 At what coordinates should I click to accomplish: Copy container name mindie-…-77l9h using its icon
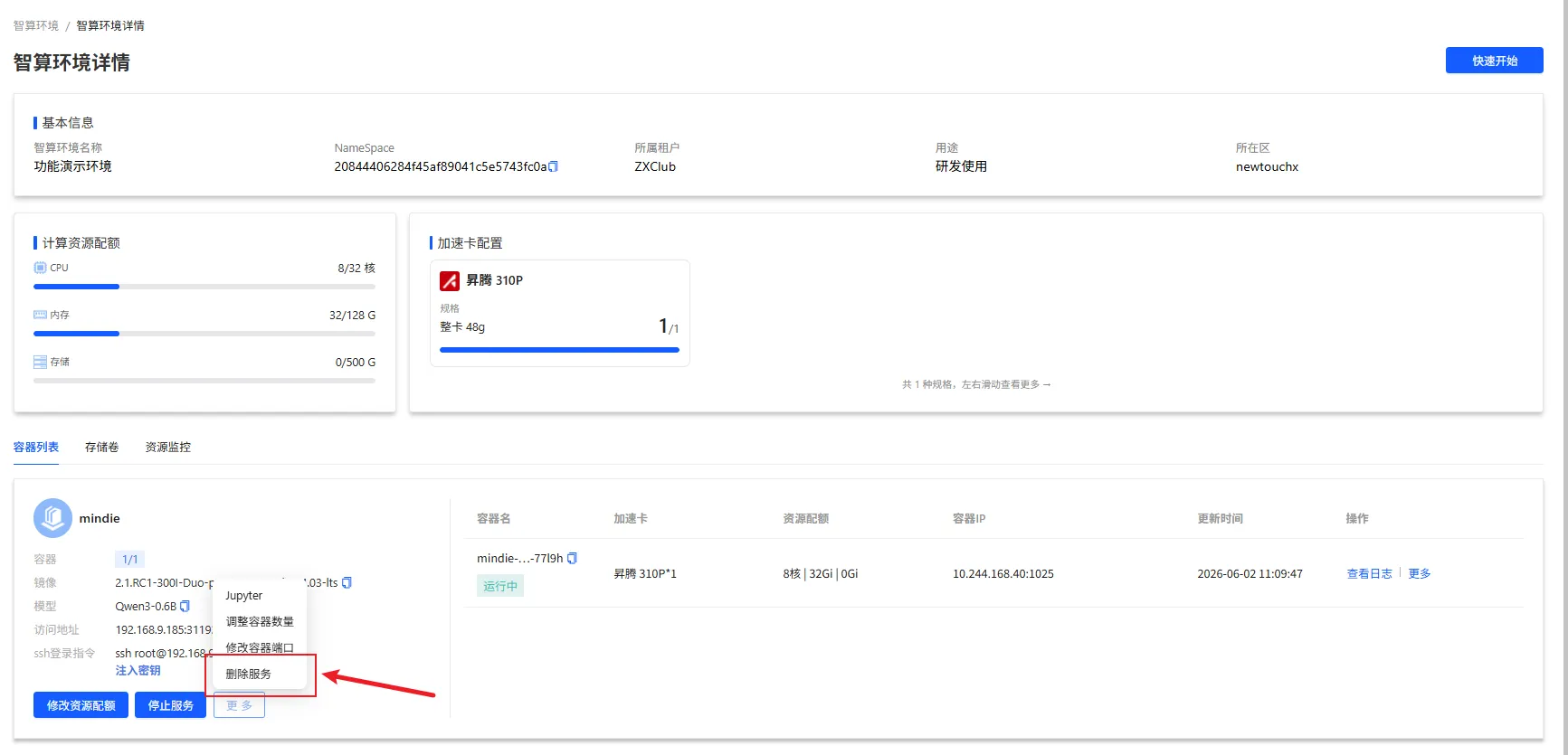pos(572,558)
